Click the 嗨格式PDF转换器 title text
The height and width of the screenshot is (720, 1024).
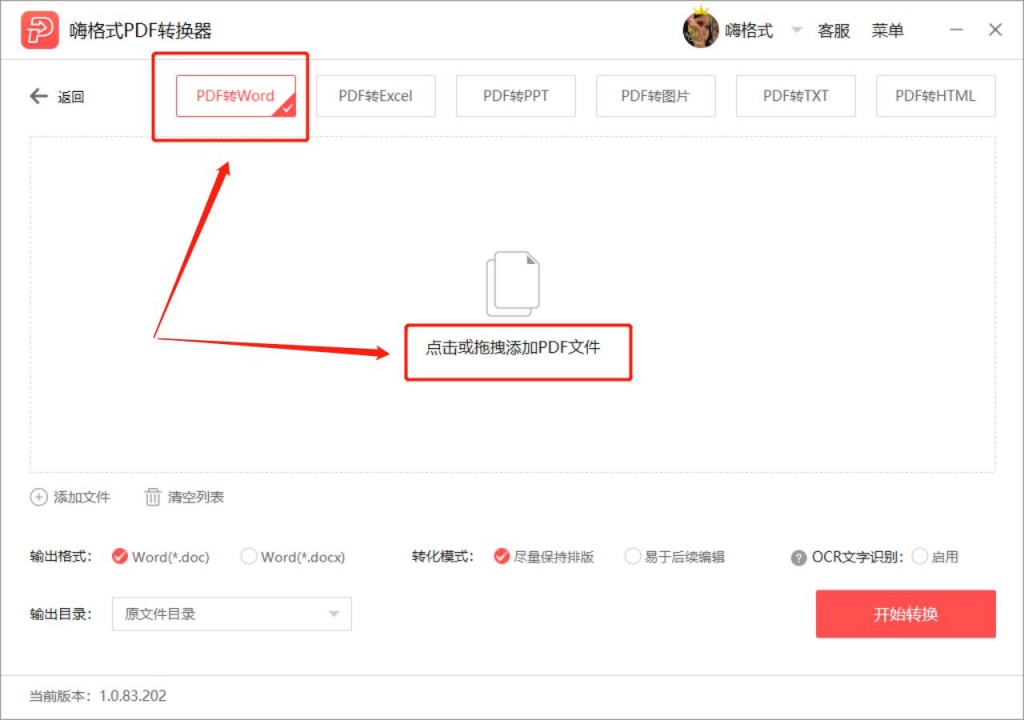[x=140, y=31]
